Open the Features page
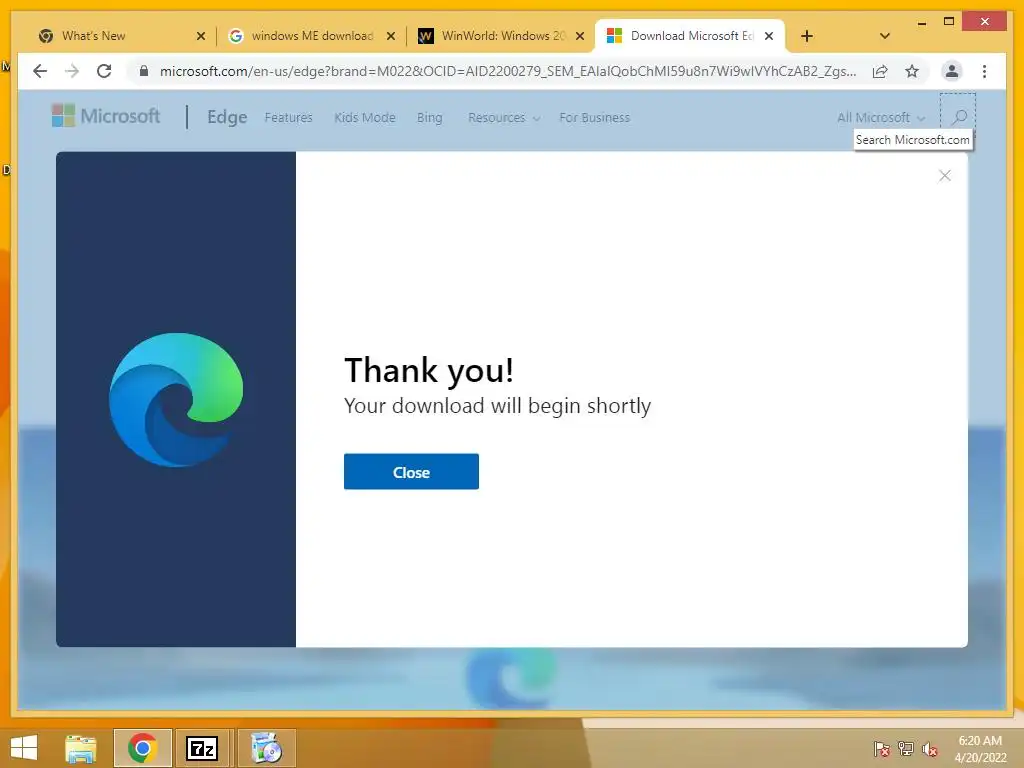1024x768 pixels. [x=288, y=118]
